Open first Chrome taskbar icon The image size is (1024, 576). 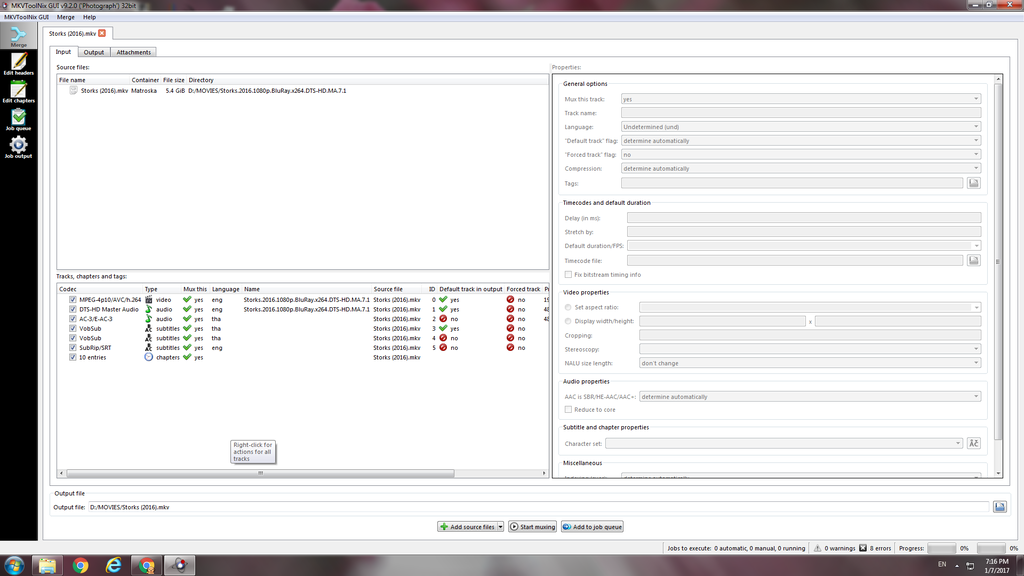pyautogui.click(x=80, y=565)
